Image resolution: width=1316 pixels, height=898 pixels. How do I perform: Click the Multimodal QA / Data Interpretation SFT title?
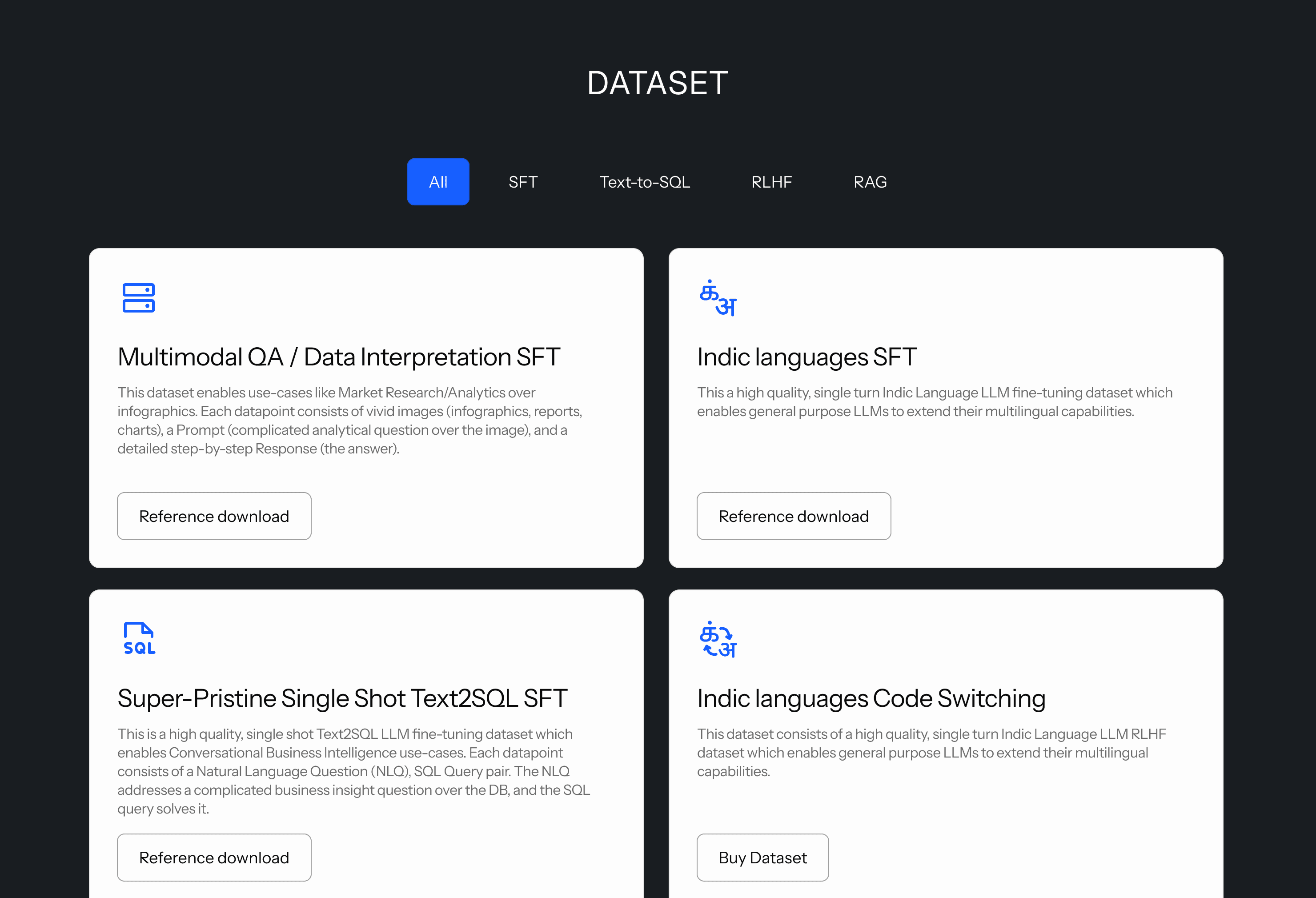[339, 357]
